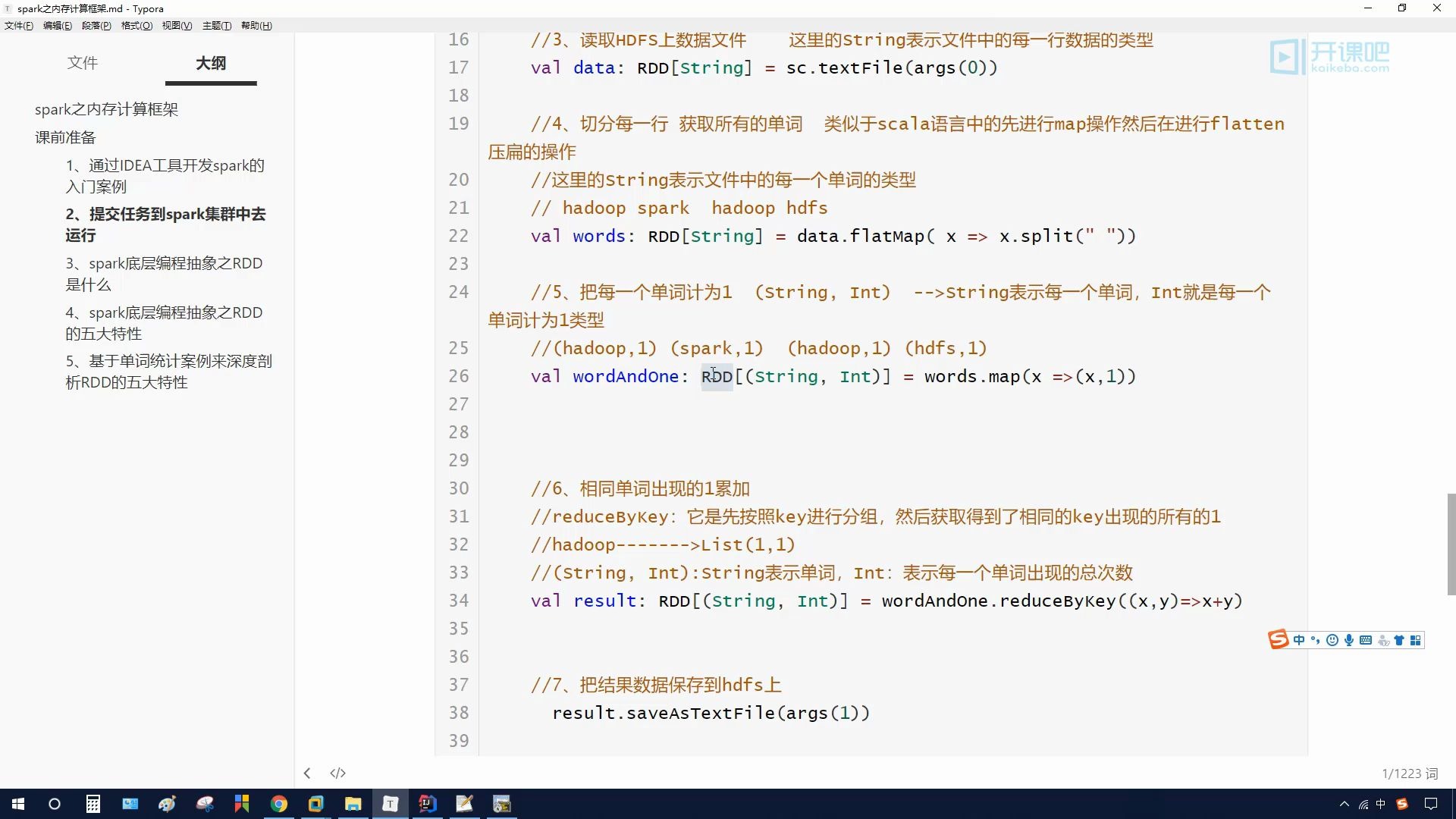
Task: Open the Action Center notifications
Action: point(1431,804)
